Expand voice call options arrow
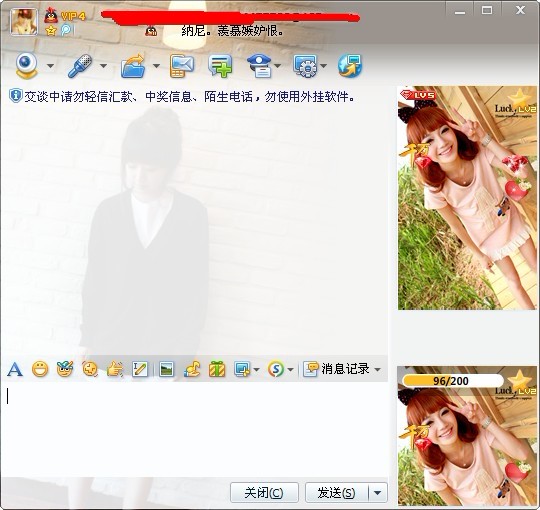This screenshot has width=540, height=510. click(x=103, y=66)
